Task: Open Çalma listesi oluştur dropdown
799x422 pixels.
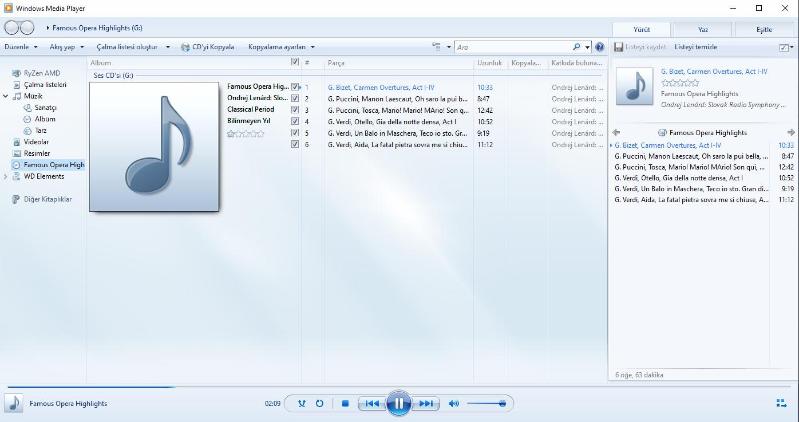Action: pyautogui.click(x=132, y=47)
